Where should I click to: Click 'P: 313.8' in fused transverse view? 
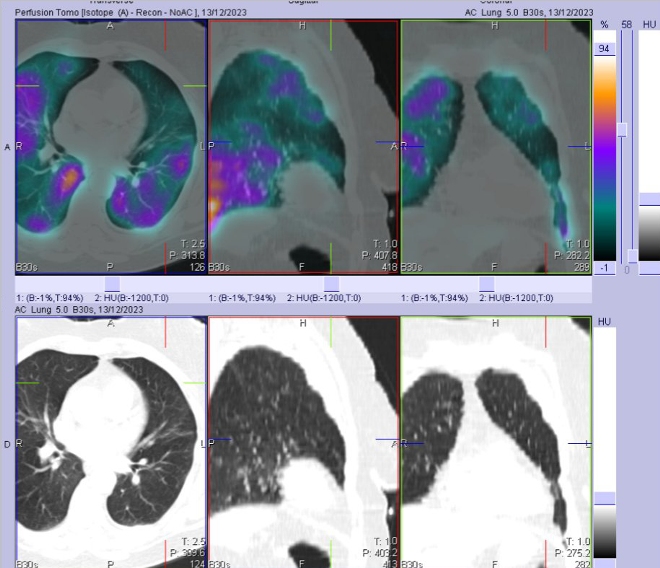(187, 256)
